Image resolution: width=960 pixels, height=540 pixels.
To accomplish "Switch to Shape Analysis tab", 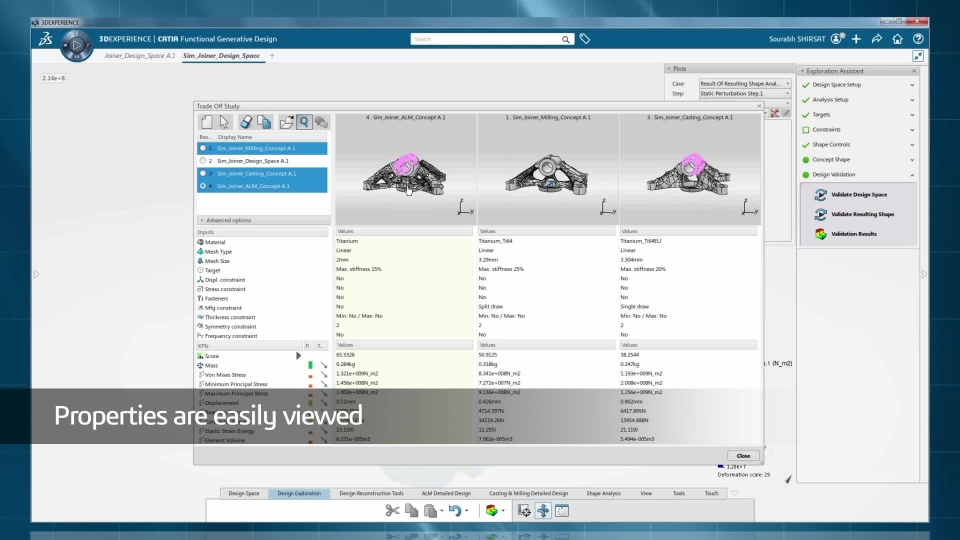I will pyautogui.click(x=603, y=493).
